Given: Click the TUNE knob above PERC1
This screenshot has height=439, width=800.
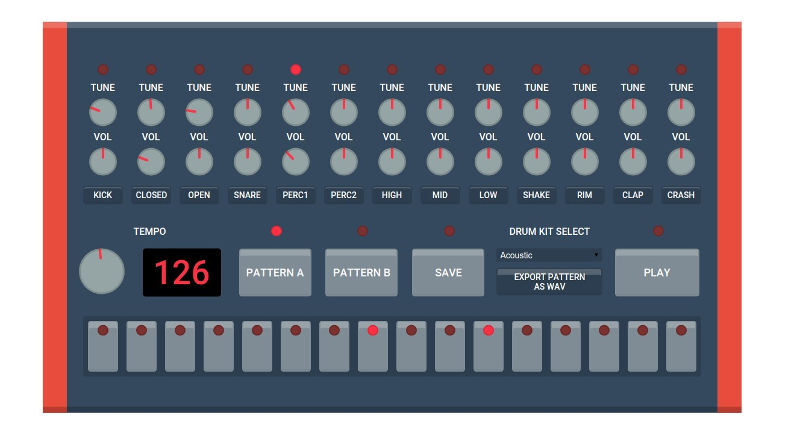Looking at the screenshot, I should [295, 112].
